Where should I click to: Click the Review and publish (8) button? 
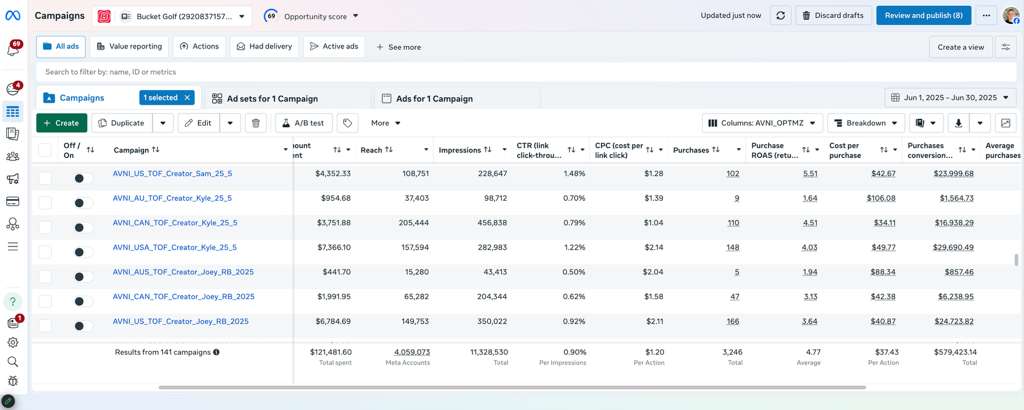[923, 16]
